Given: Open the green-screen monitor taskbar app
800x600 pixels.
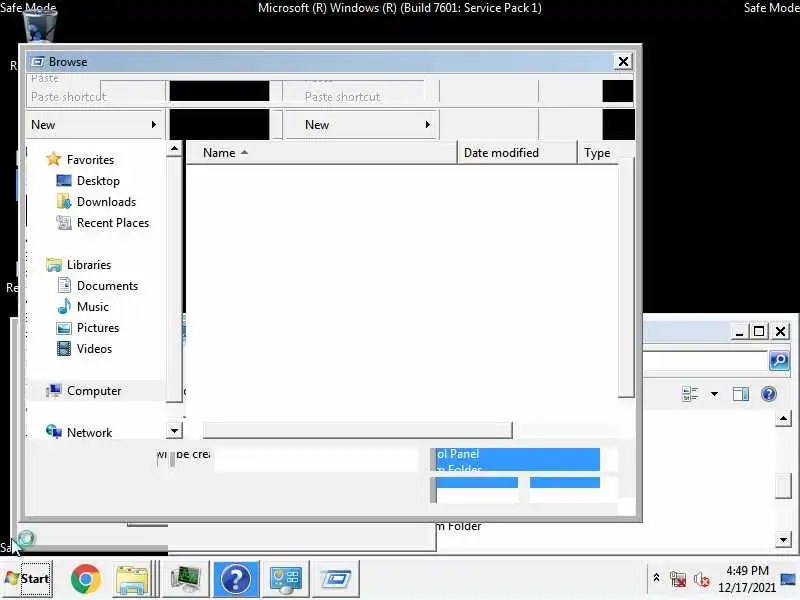Looking at the screenshot, I should 185,579.
